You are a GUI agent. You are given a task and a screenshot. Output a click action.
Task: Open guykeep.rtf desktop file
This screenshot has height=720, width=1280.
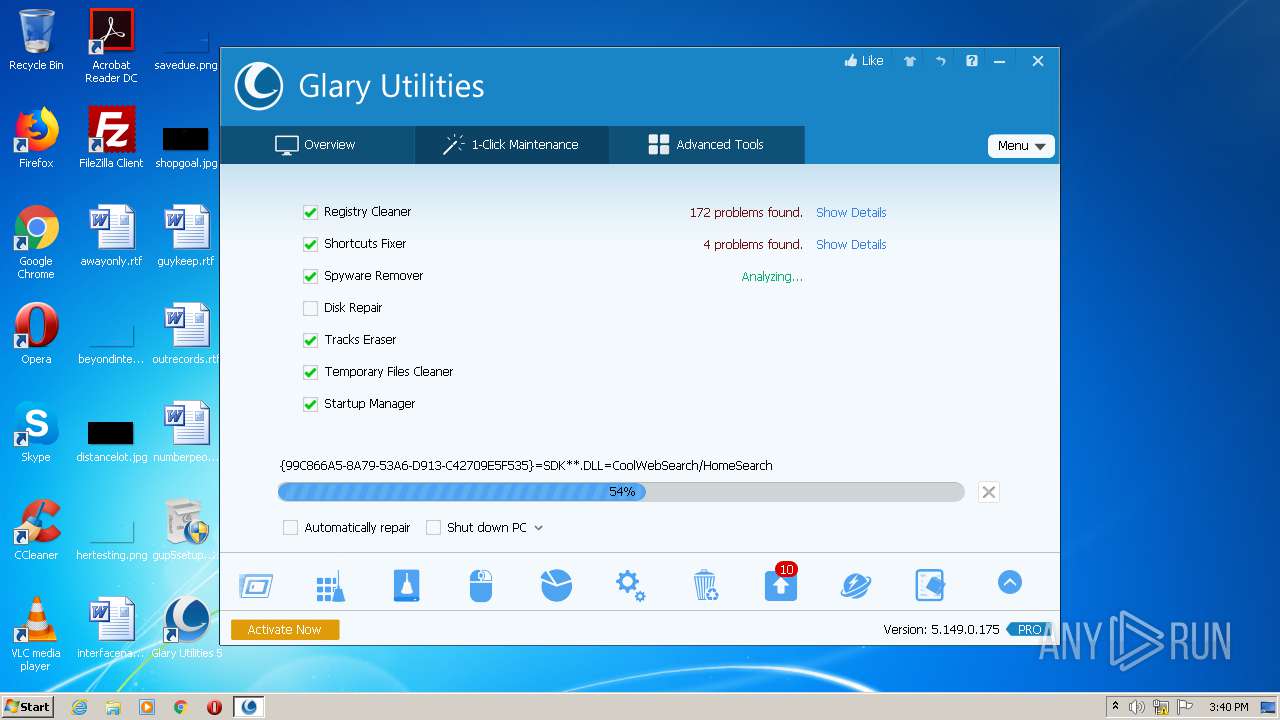186,236
